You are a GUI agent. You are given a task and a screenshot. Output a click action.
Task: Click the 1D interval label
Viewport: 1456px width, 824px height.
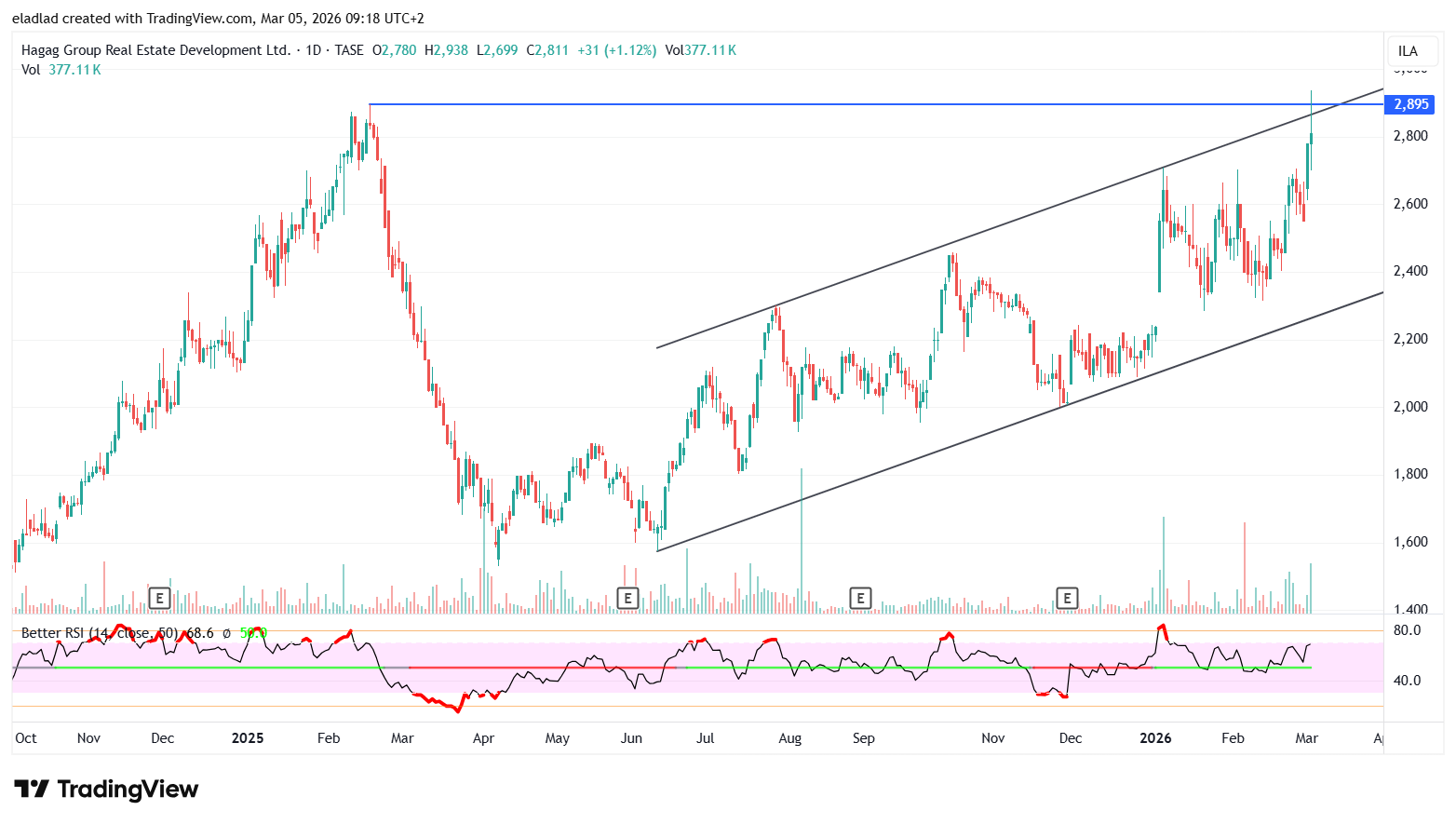pos(313,50)
